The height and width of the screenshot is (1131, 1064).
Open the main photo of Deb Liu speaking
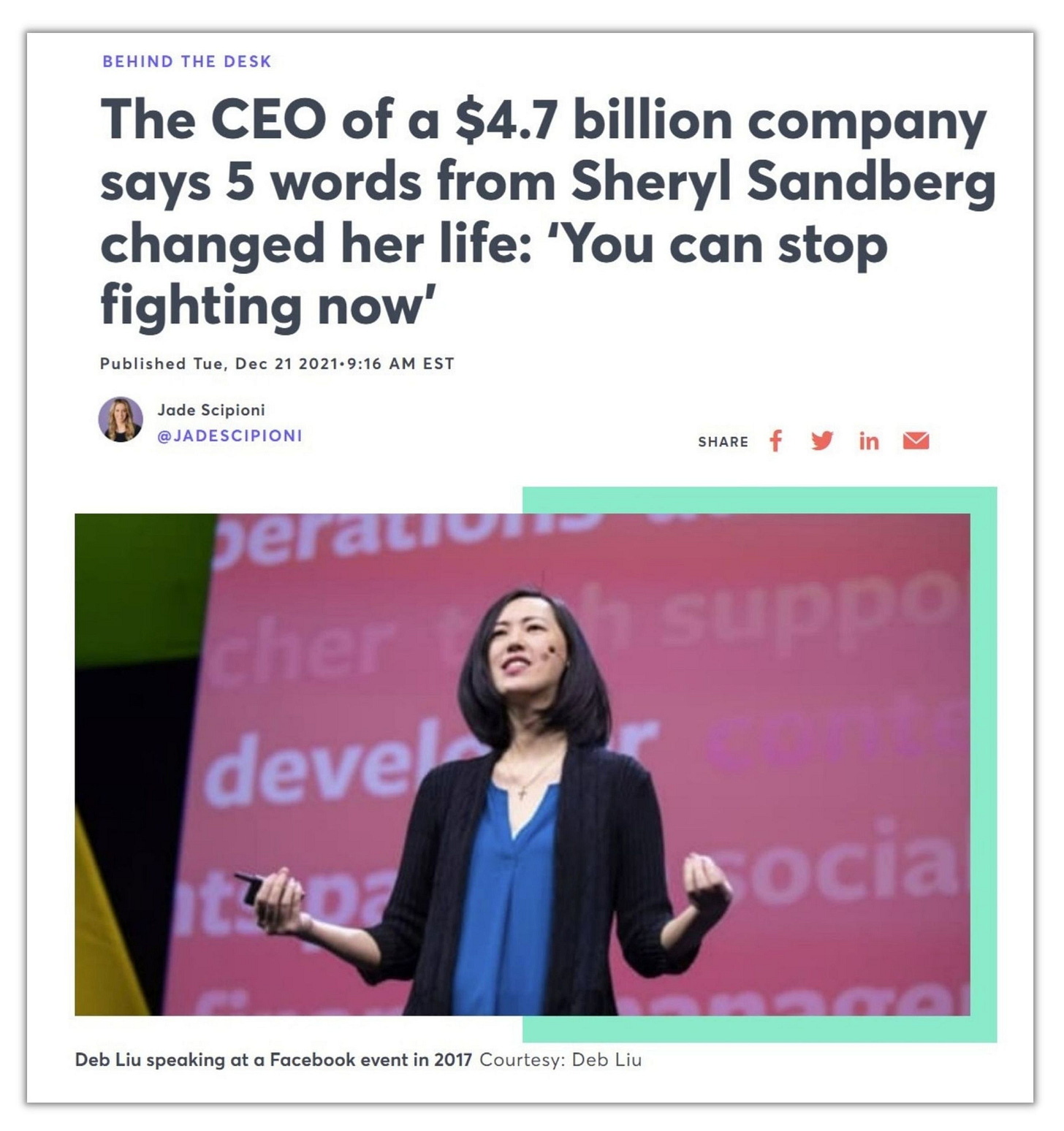(x=522, y=764)
